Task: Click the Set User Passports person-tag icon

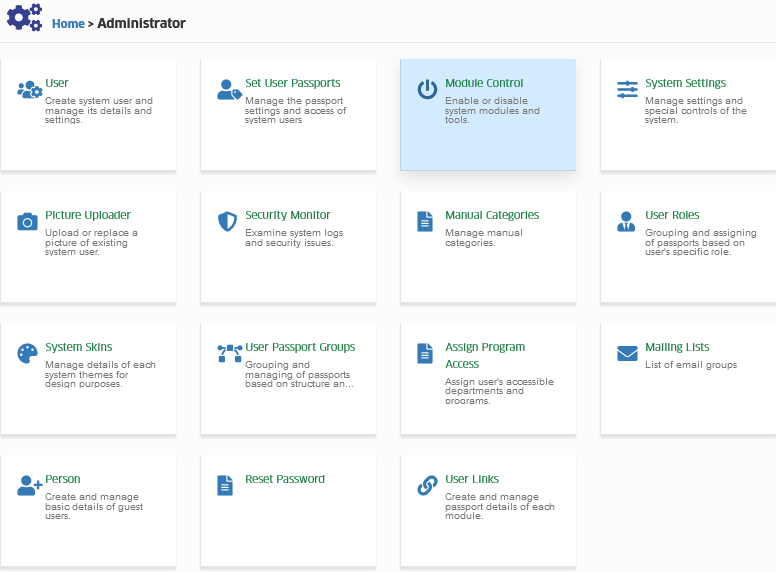Action: 229,90
